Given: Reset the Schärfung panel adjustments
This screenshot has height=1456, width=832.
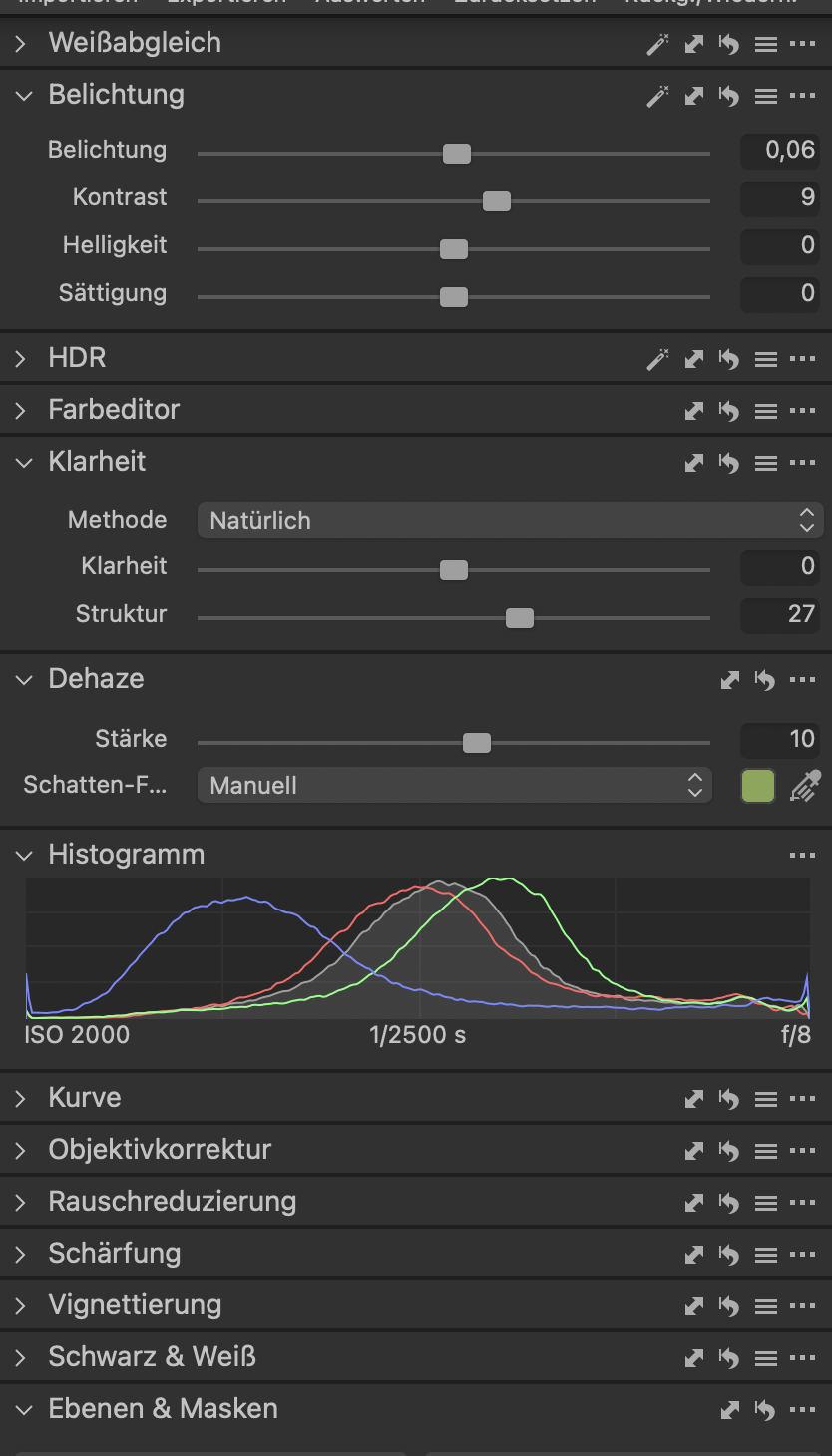Looking at the screenshot, I should pos(729,1255).
